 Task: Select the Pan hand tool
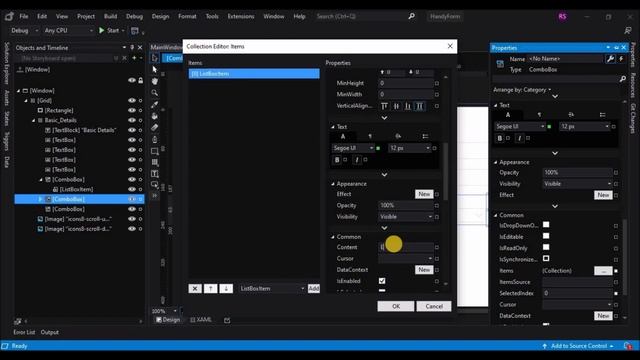(155, 81)
